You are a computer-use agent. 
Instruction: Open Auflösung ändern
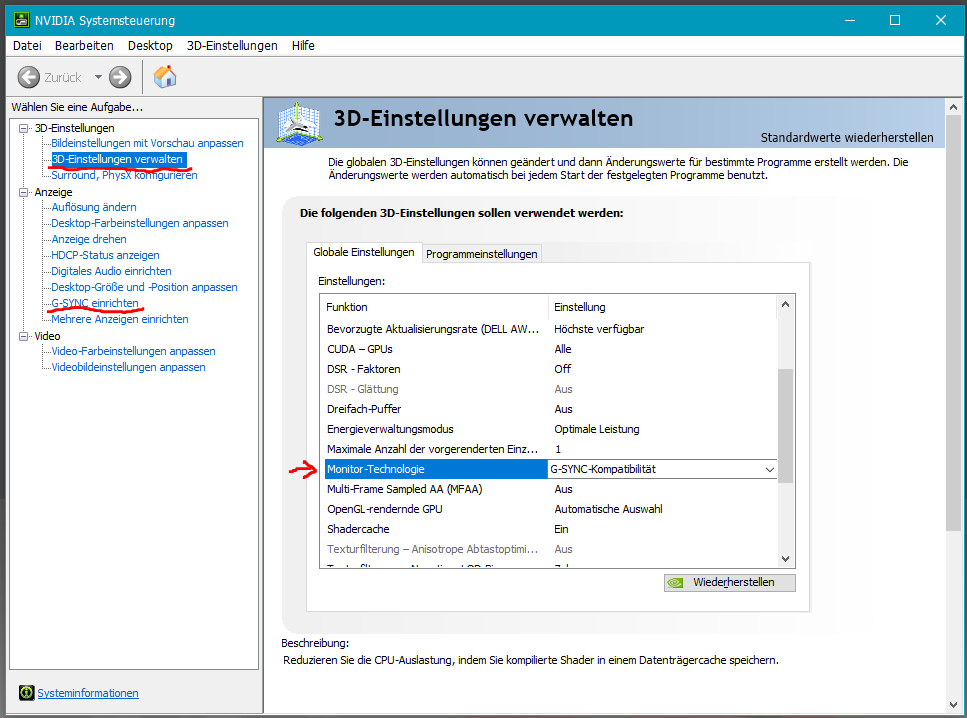94,207
